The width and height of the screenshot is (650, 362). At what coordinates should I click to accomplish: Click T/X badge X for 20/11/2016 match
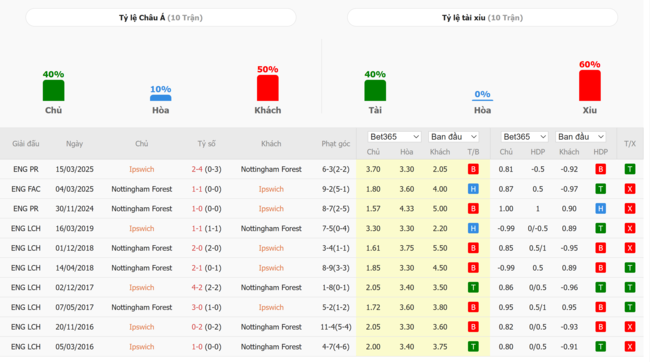click(x=630, y=327)
